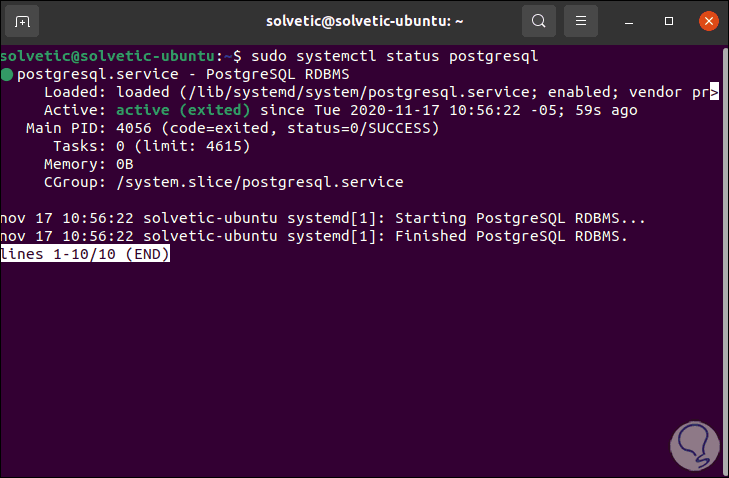Click the search magnifier icon
This screenshot has height=478, width=729.
[x=539, y=20]
